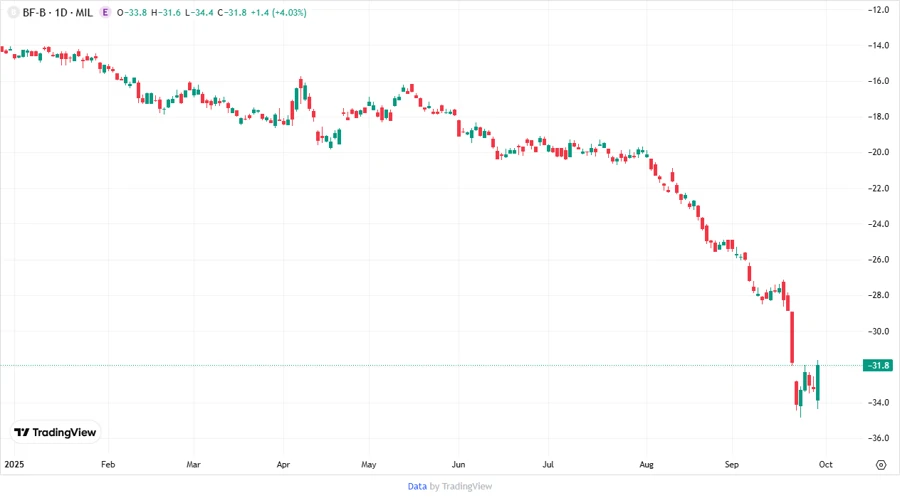Click the purple E earnings badge
The image size is (900, 498).
[x=105, y=12]
